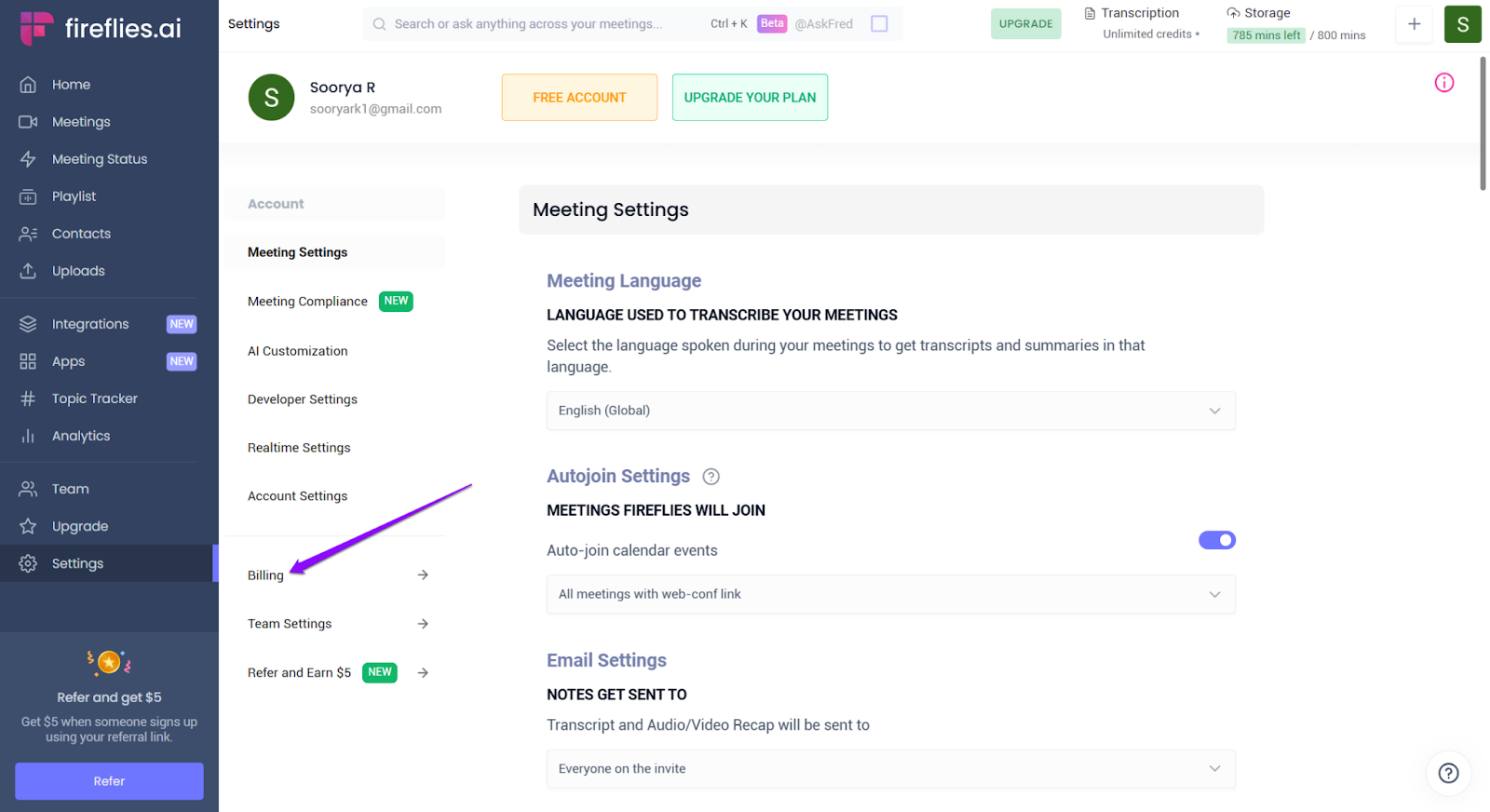Disable the Auto-join calendar events toggle
This screenshot has height=812, width=1490.
tap(1216, 540)
